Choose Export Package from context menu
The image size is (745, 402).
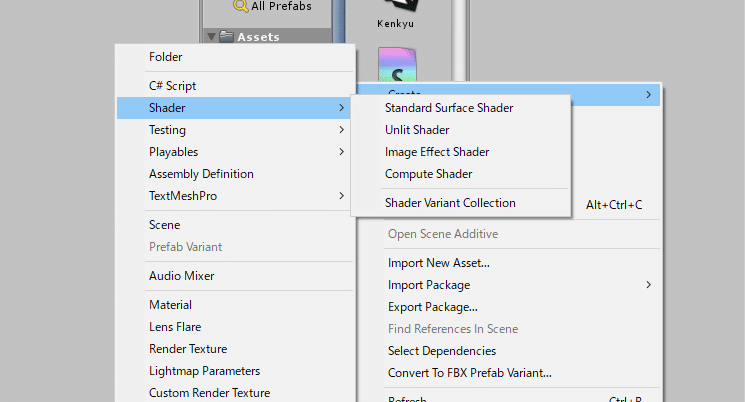click(x=433, y=307)
